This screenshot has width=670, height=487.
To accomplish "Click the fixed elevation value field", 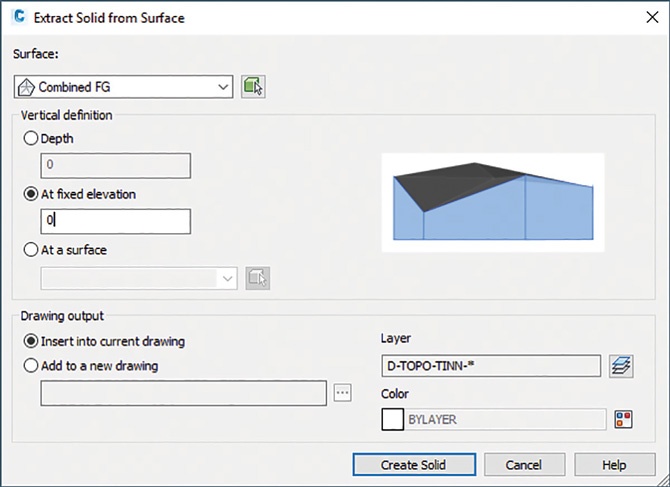I will (115, 222).
